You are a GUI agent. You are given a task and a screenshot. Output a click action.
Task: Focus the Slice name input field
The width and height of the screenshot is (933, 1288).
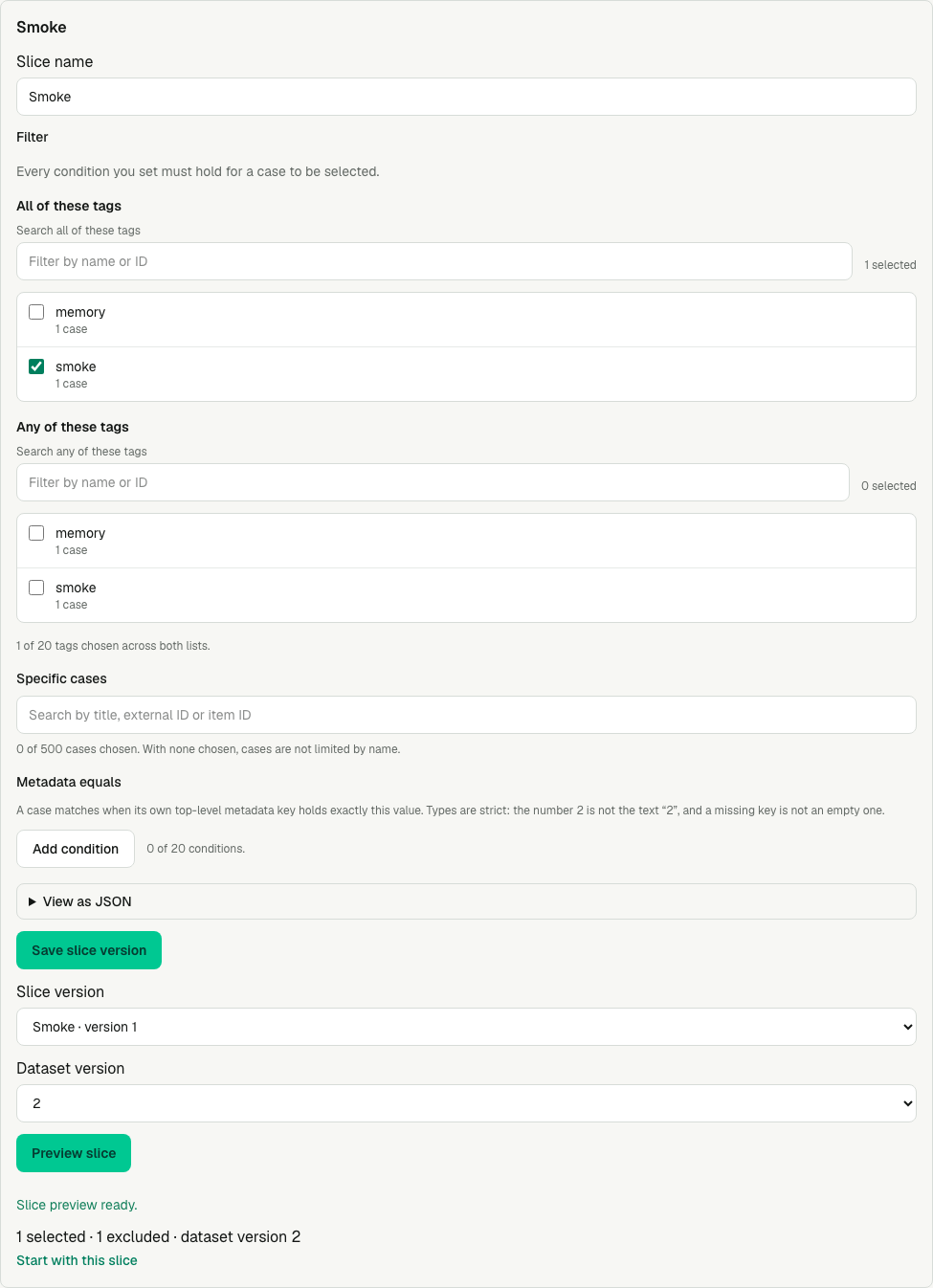tap(466, 97)
